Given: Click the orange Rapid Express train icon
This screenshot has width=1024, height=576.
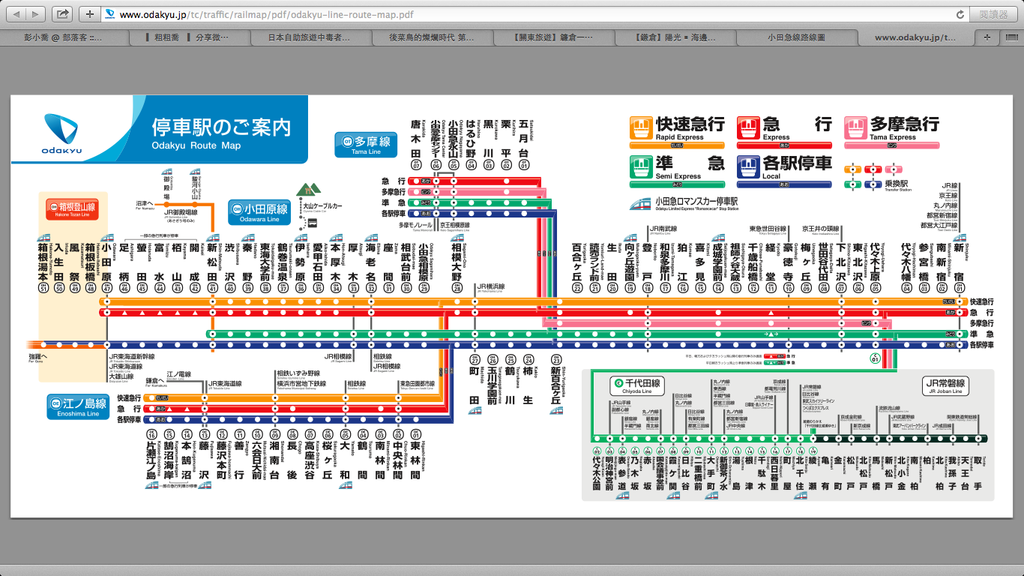Looking at the screenshot, I should pos(641,127).
